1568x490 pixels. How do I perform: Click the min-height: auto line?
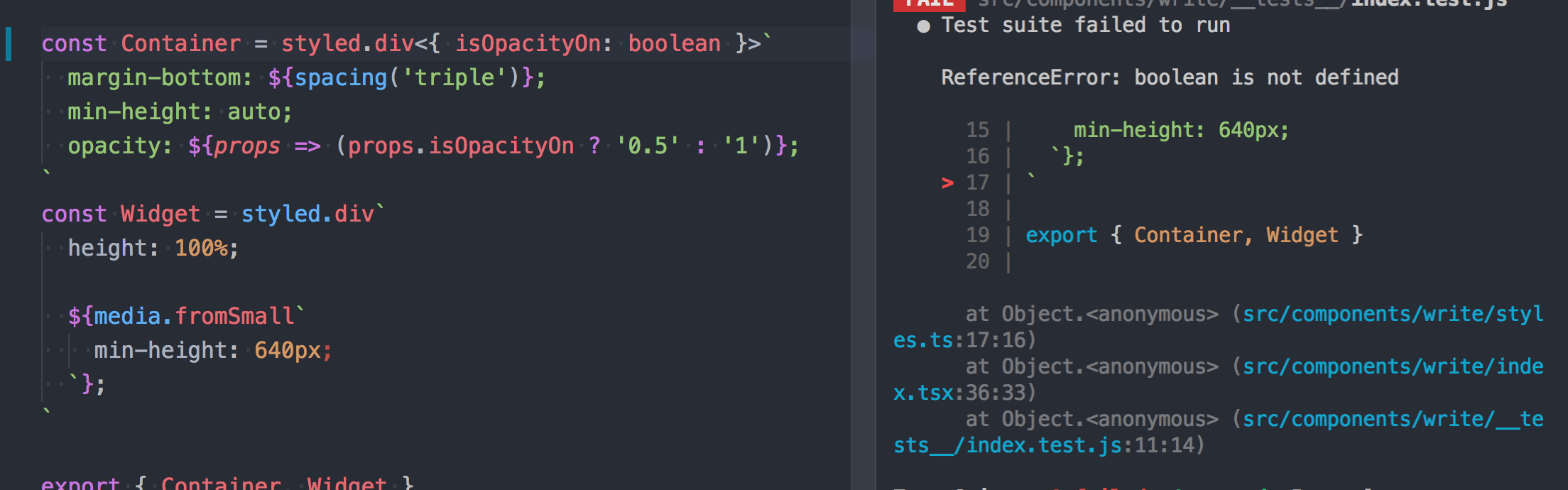pos(180,112)
